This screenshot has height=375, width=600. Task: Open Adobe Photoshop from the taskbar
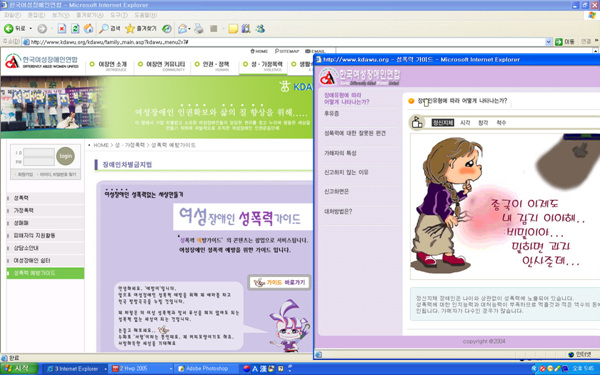tap(205, 369)
